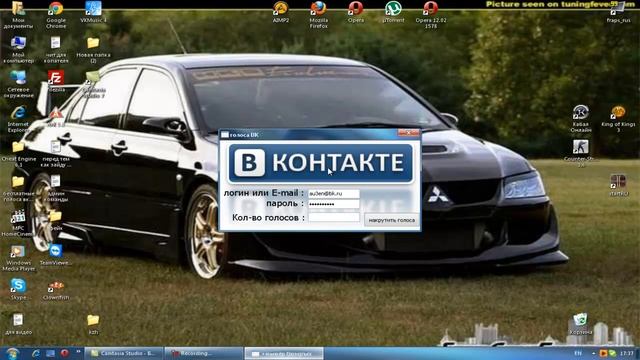Open Мой компьютер desktop icon
Image resolution: width=640 pixels, height=360 pixels.
[x=18, y=49]
